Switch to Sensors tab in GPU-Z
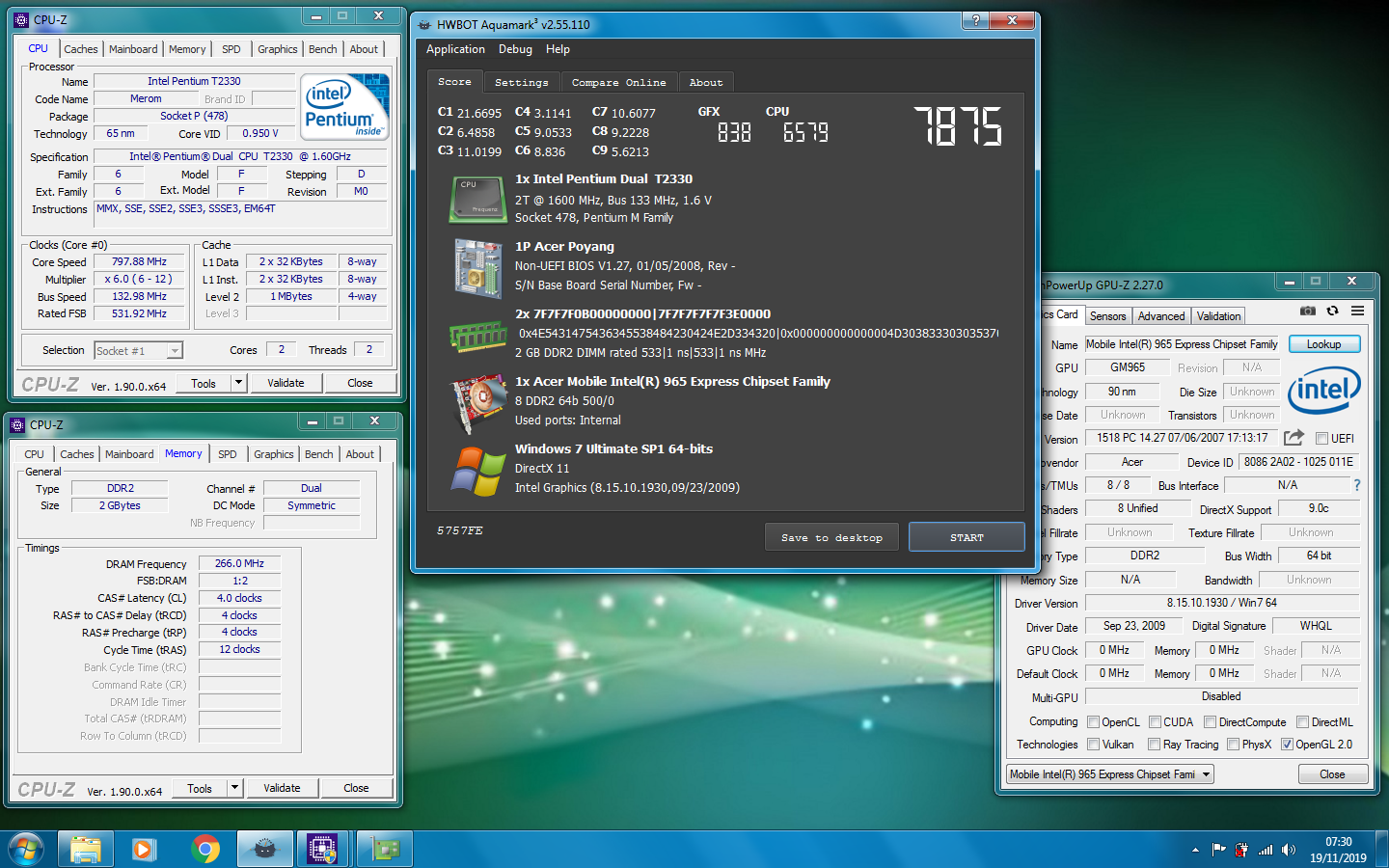The image size is (1389, 868). pos(1108,316)
